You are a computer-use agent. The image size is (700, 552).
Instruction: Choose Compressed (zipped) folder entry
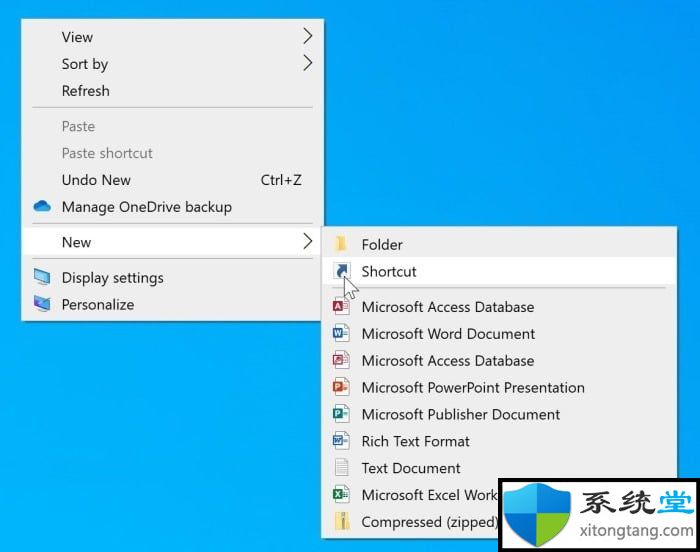[x=411, y=522]
